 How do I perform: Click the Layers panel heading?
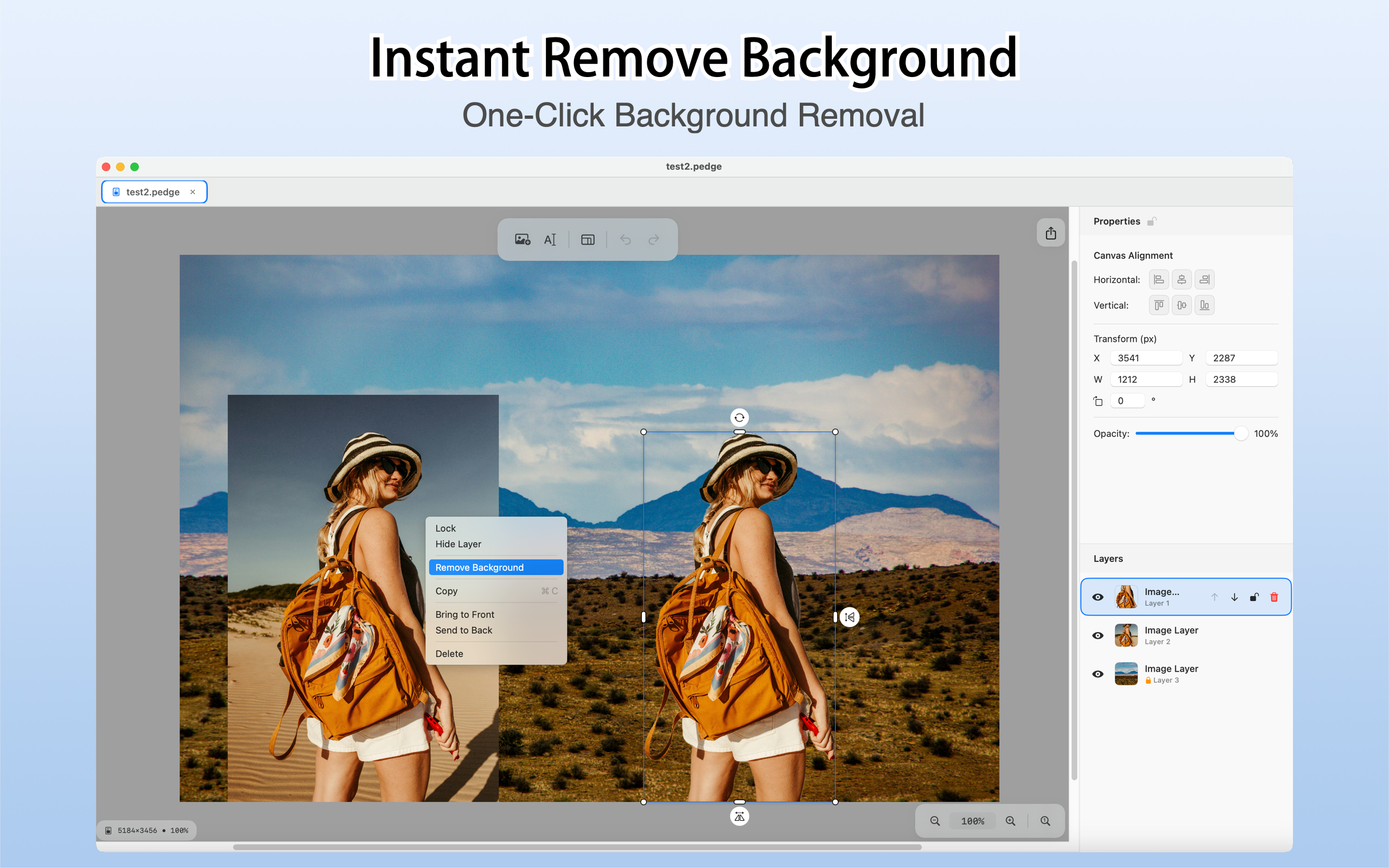1108,559
